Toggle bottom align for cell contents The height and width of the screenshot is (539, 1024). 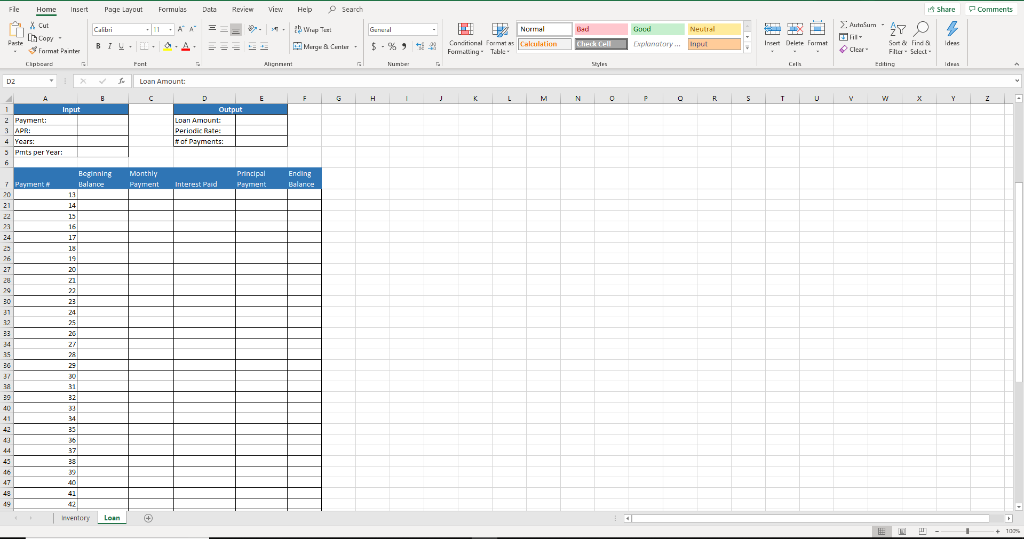point(236,29)
